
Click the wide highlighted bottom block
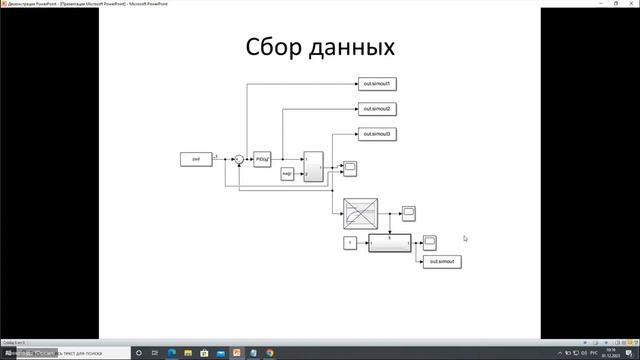pyautogui.click(x=390, y=243)
